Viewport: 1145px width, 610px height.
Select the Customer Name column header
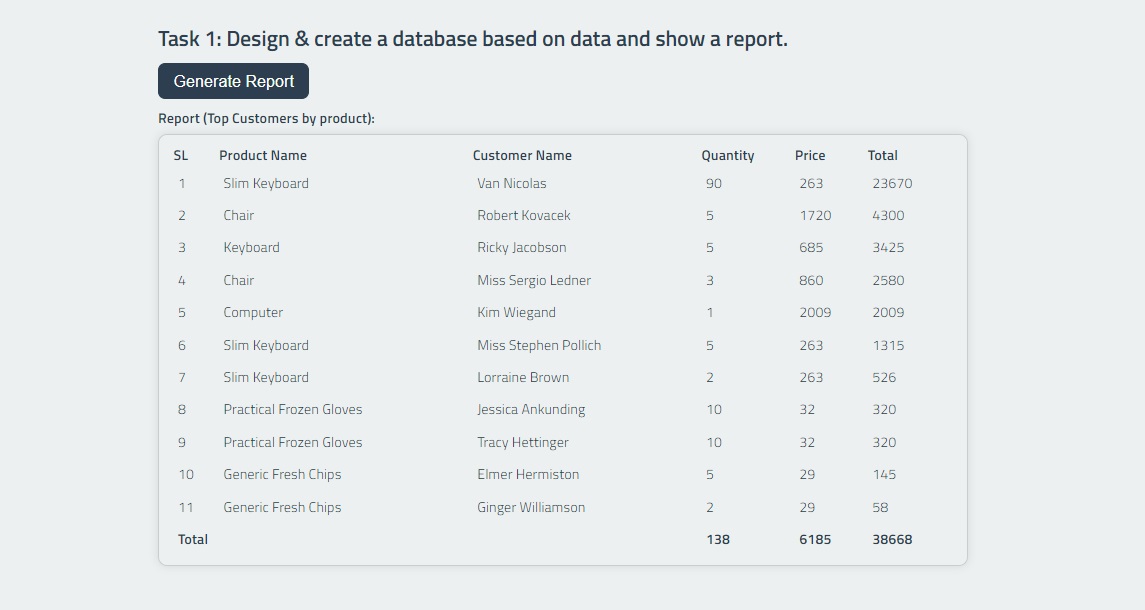coord(522,155)
